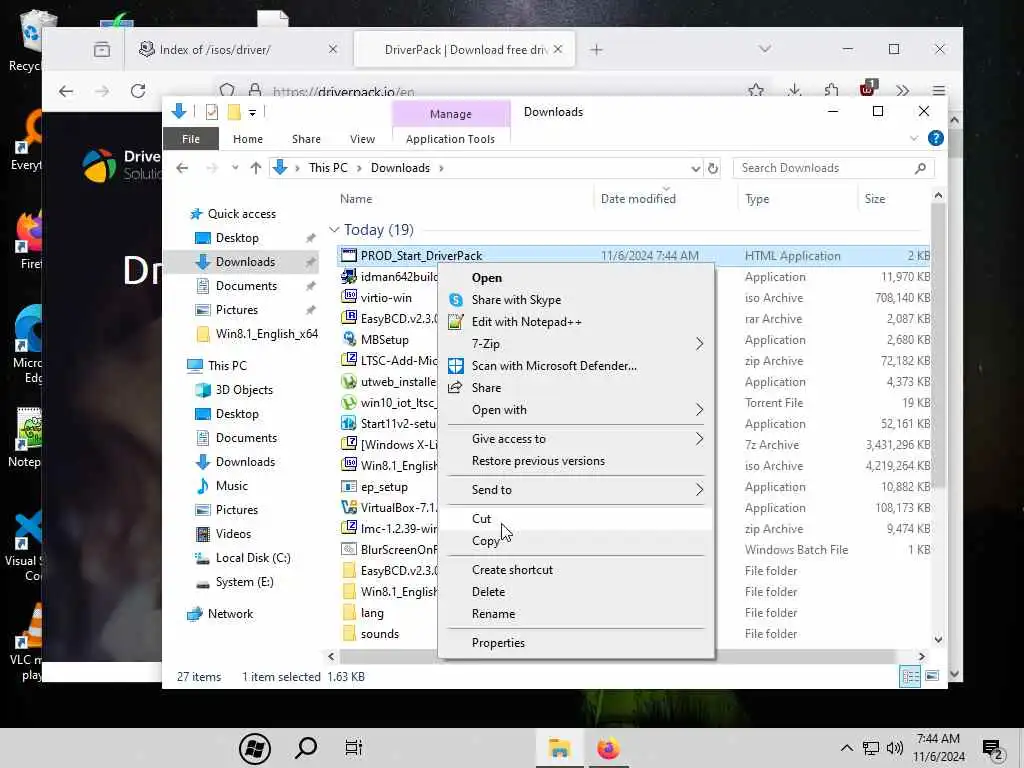List all Firefox tabs dropdown

coord(765,49)
